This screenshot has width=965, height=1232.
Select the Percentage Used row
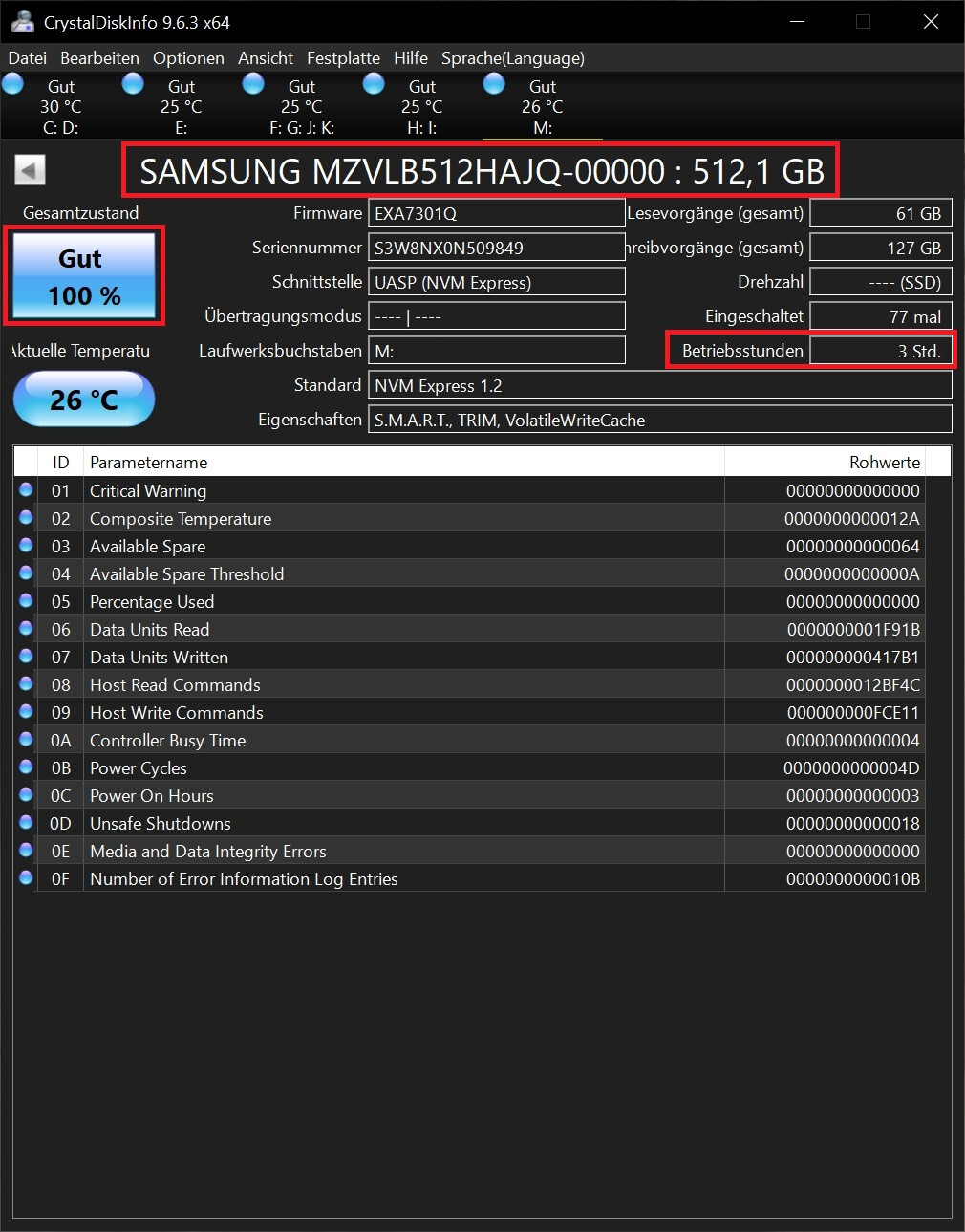(469, 601)
